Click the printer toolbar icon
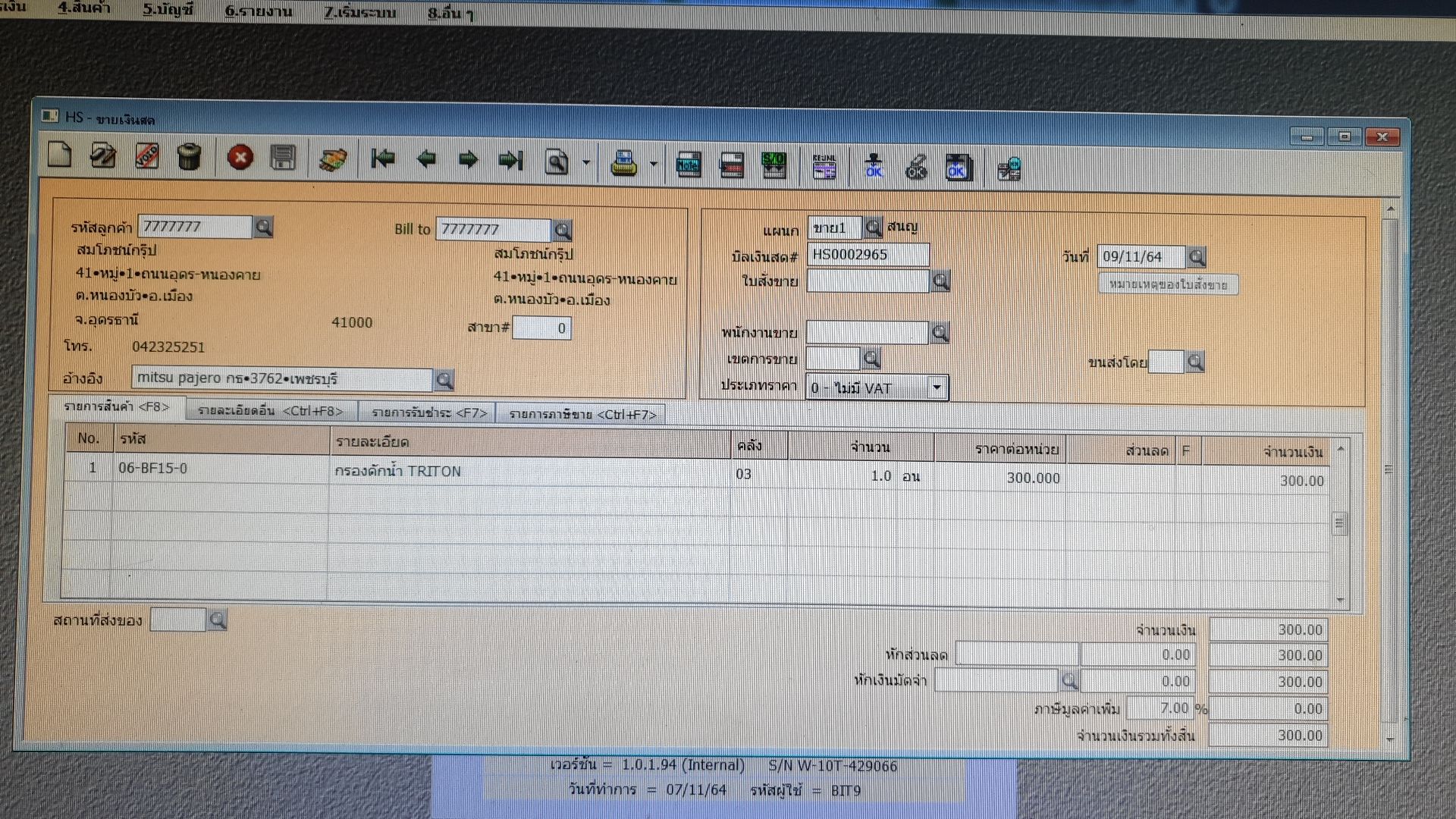 click(623, 163)
